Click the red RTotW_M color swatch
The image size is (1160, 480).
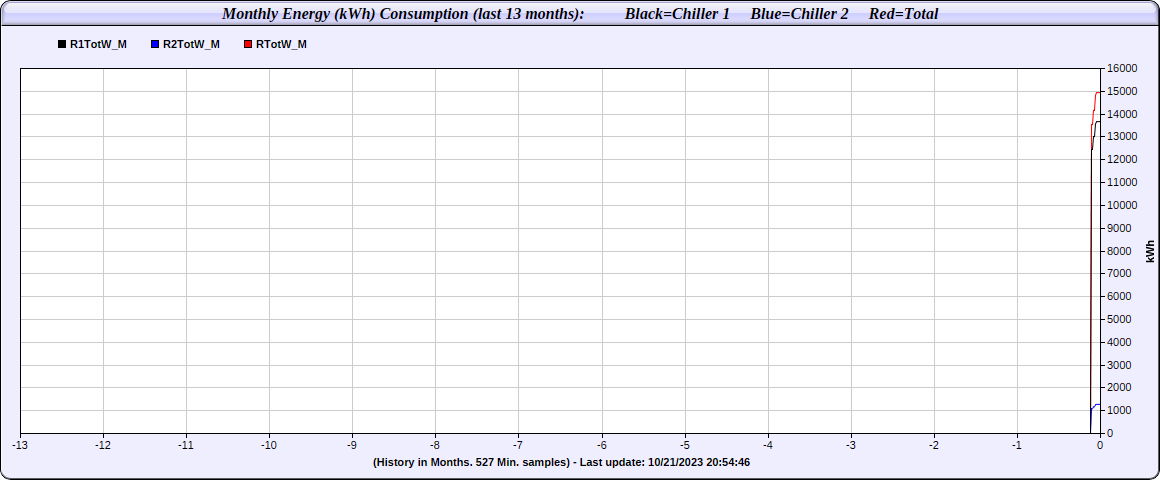pyautogui.click(x=248, y=44)
